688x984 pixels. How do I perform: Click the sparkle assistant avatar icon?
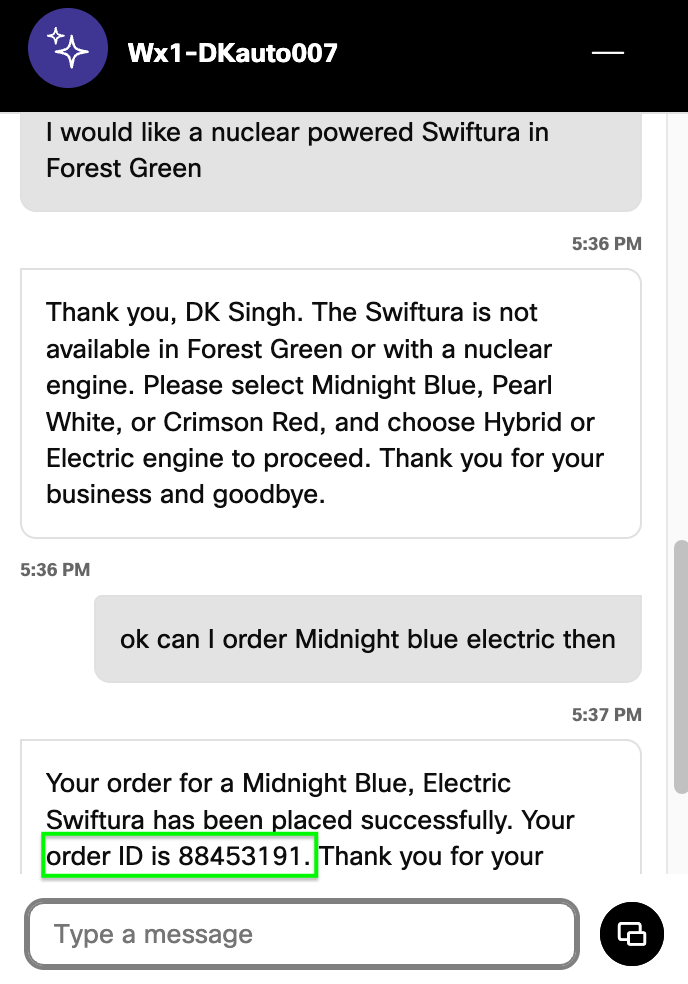point(69,52)
